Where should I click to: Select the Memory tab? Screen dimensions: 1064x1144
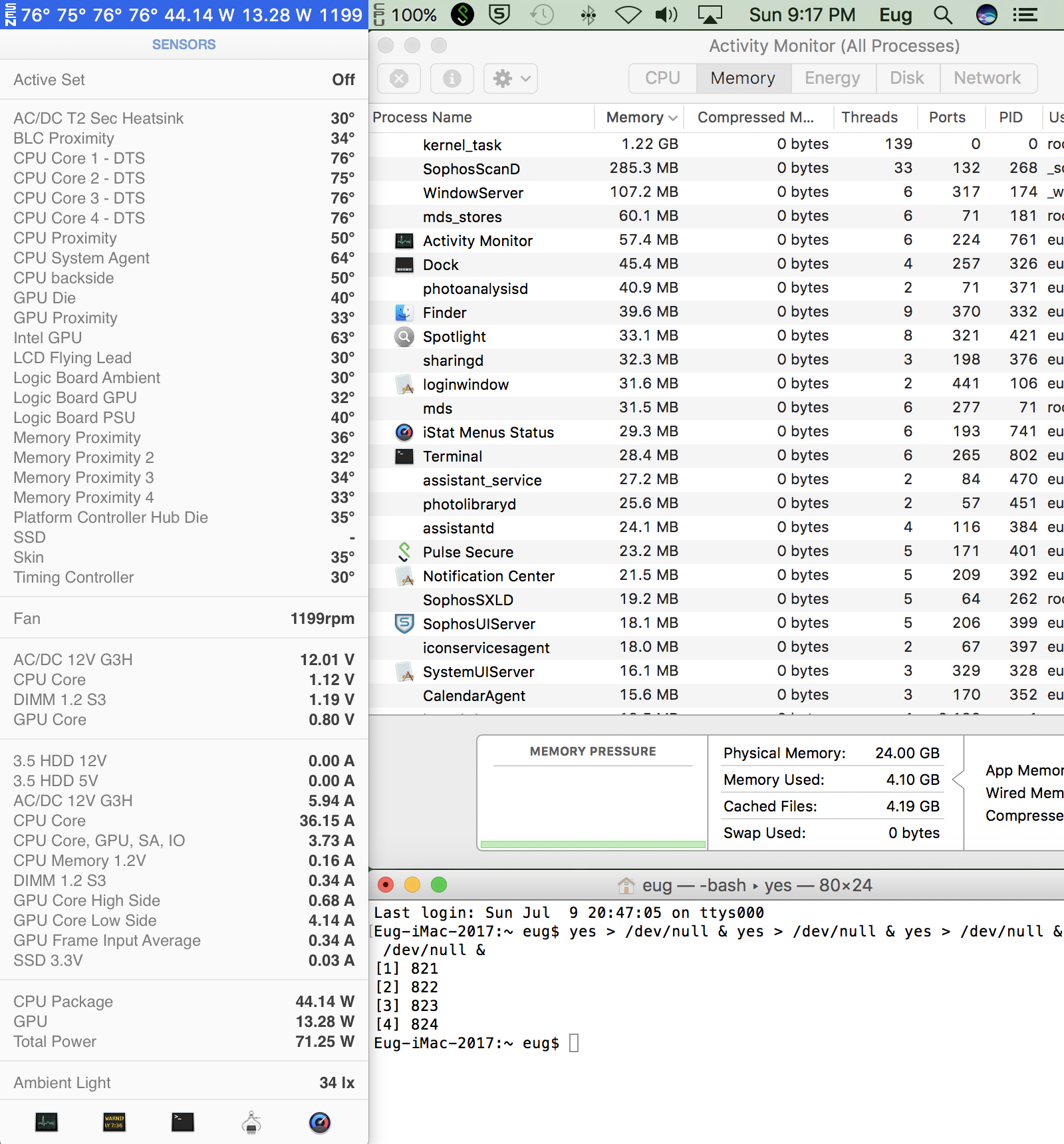pyautogui.click(x=743, y=78)
